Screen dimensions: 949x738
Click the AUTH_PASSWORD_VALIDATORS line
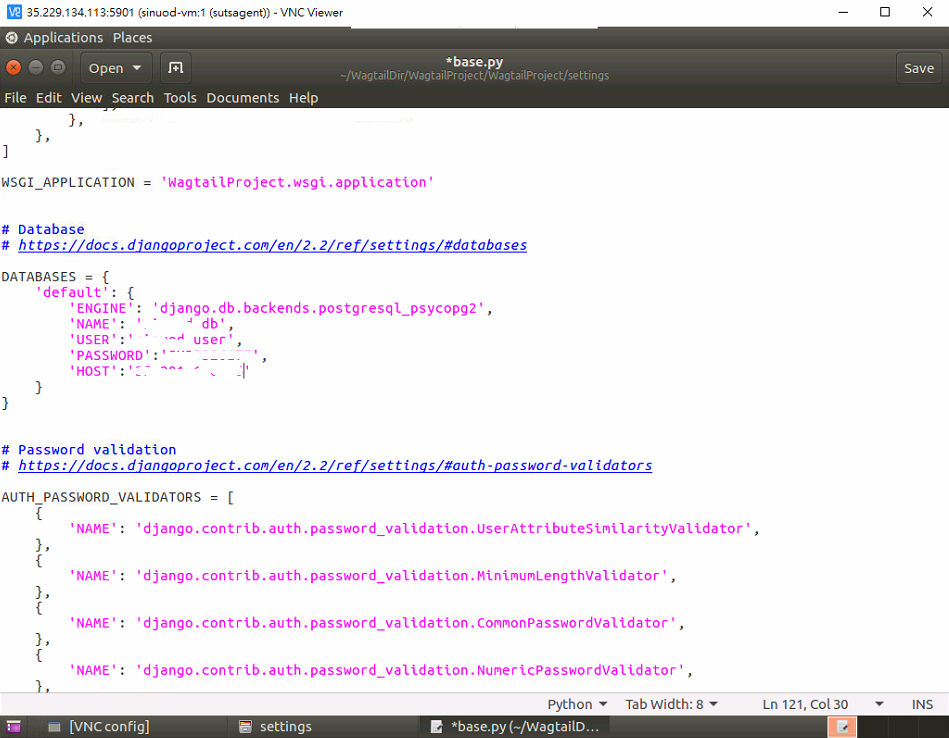pos(117,497)
